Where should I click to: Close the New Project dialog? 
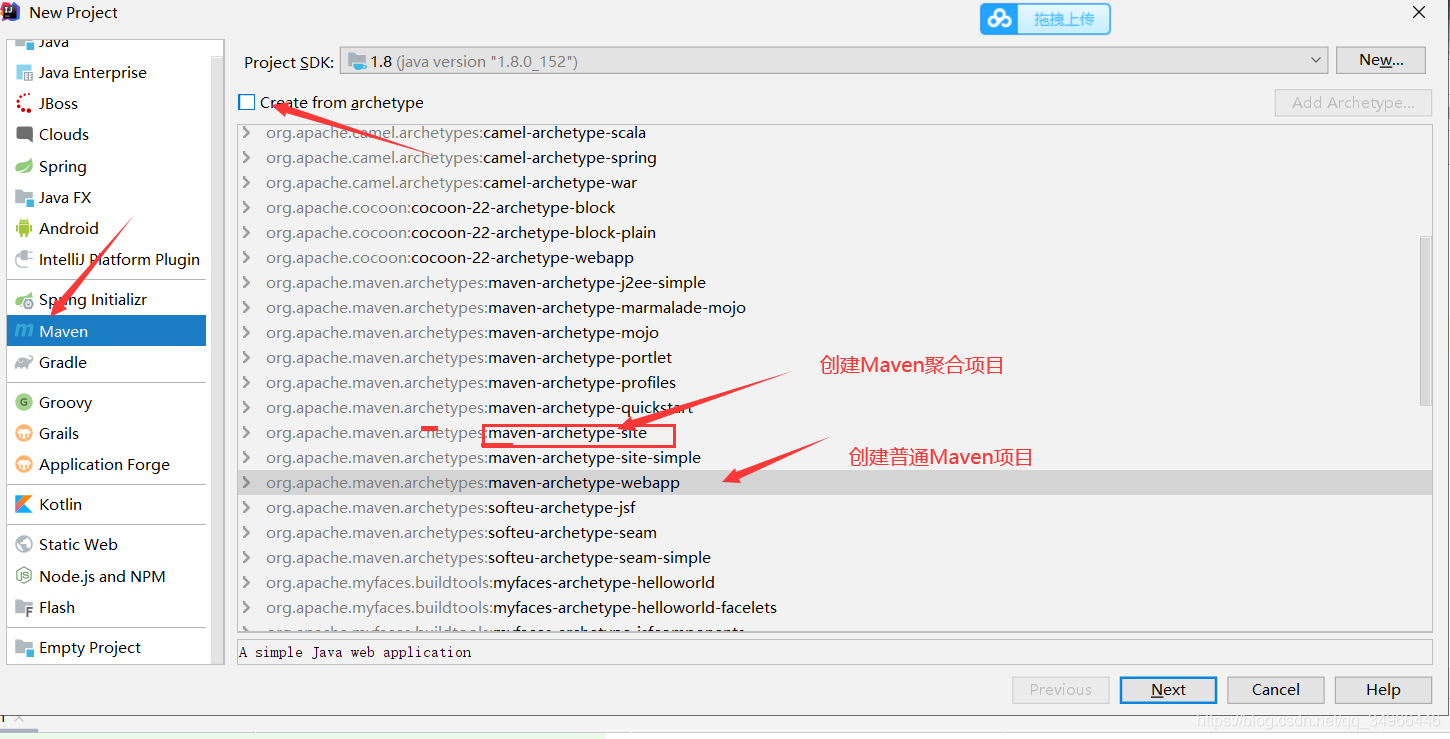click(1418, 12)
